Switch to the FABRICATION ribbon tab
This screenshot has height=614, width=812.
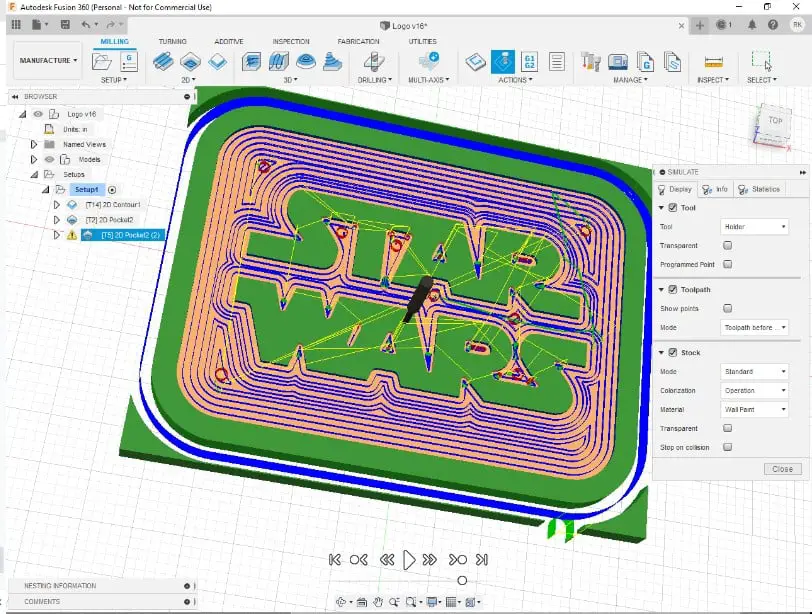tap(358, 41)
